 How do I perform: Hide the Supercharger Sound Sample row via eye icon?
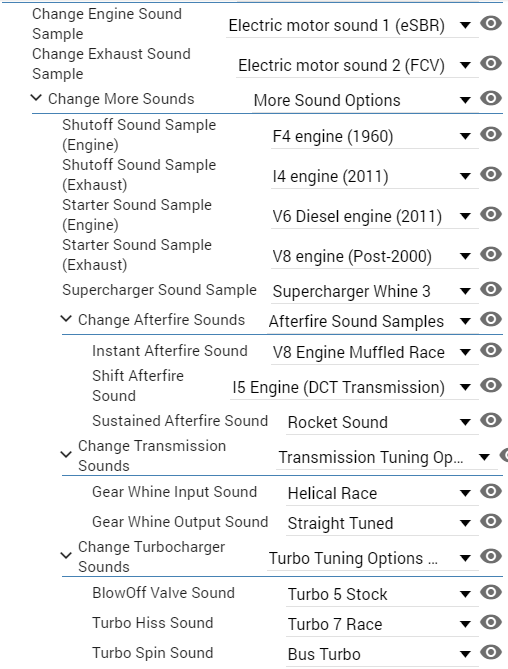click(491, 289)
